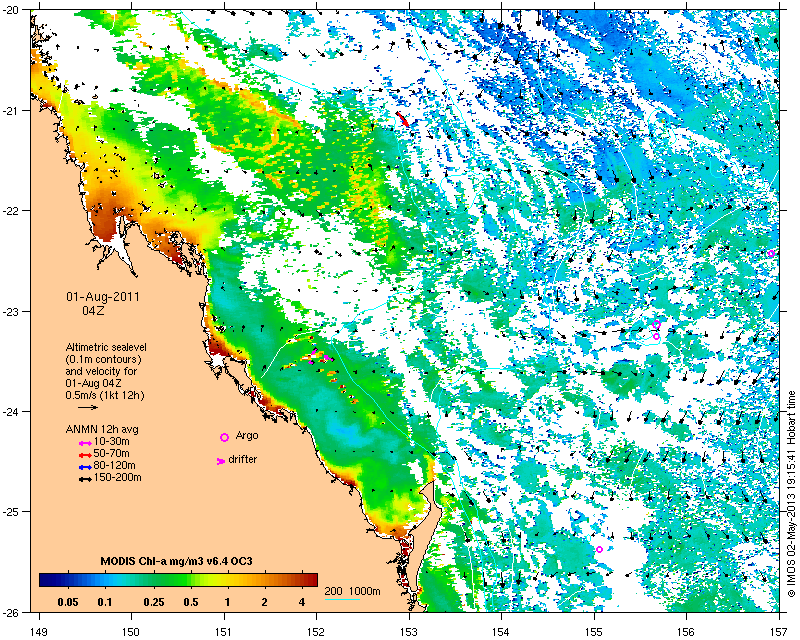Click the longitude axis label '153'
This screenshot has height=640, width=800.
tap(409, 632)
